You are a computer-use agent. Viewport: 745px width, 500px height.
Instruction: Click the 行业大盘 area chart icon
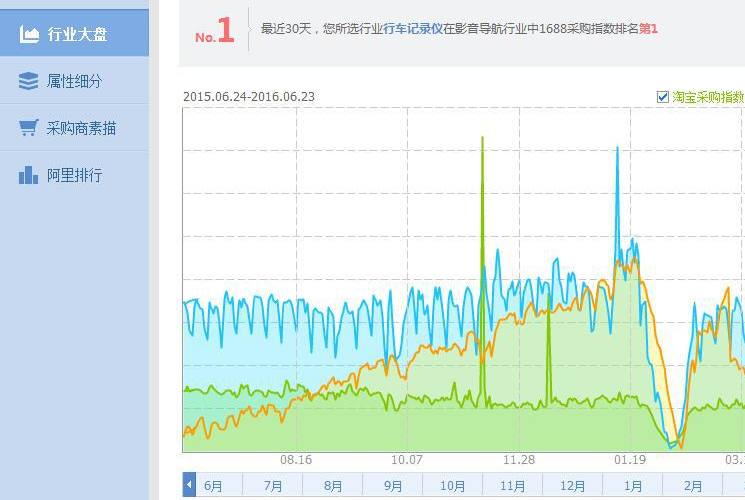(x=29, y=34)
